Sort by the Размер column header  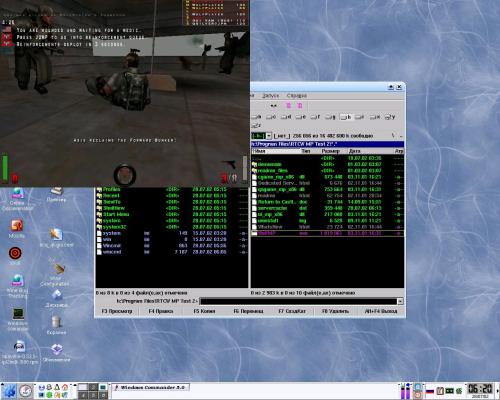[x=331, y=151]
